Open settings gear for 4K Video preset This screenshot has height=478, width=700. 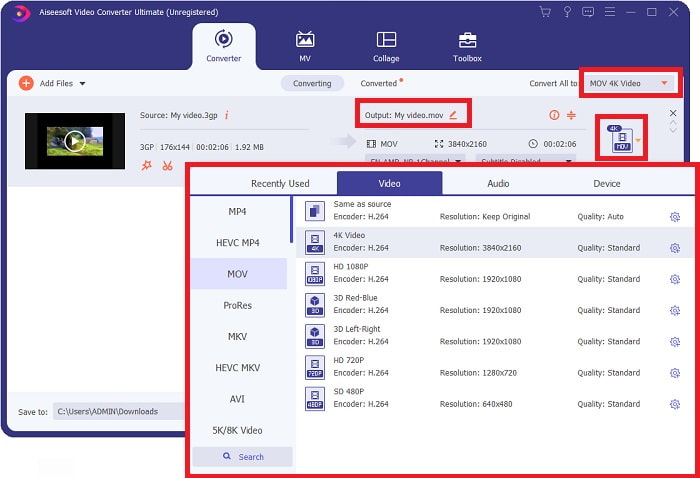pos(675,248)
